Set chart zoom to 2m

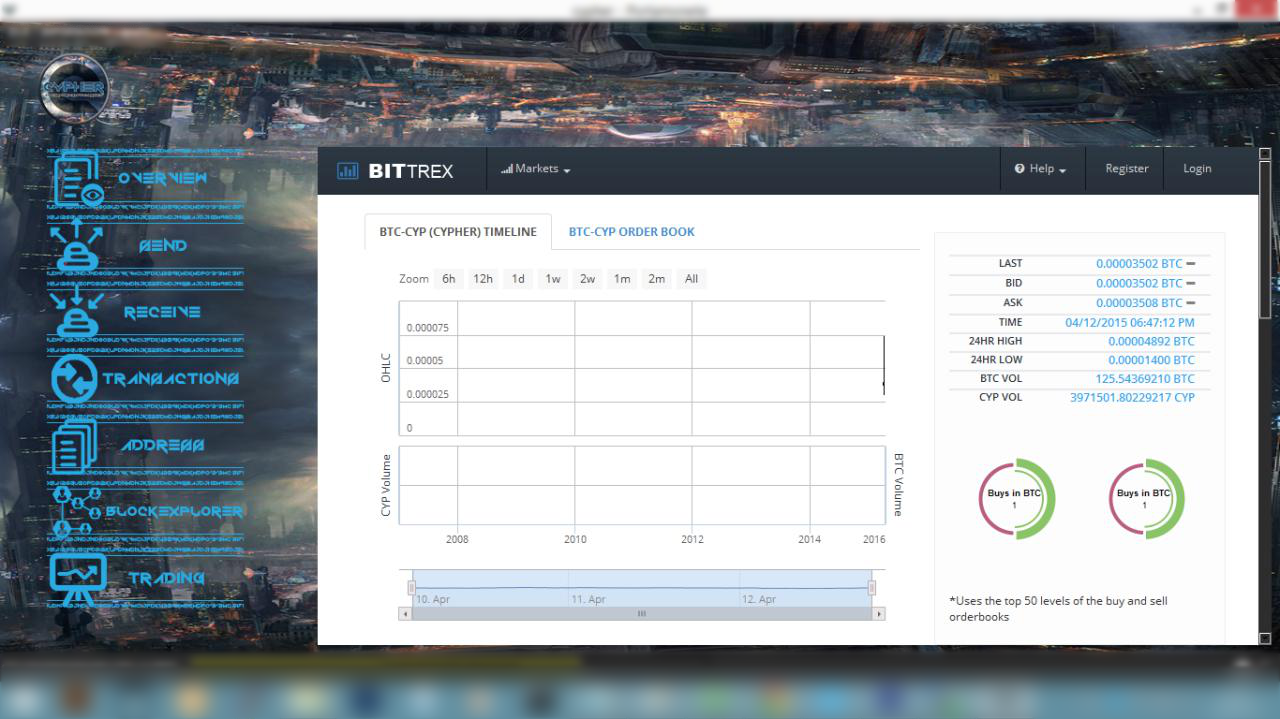[x=657, y=279]
